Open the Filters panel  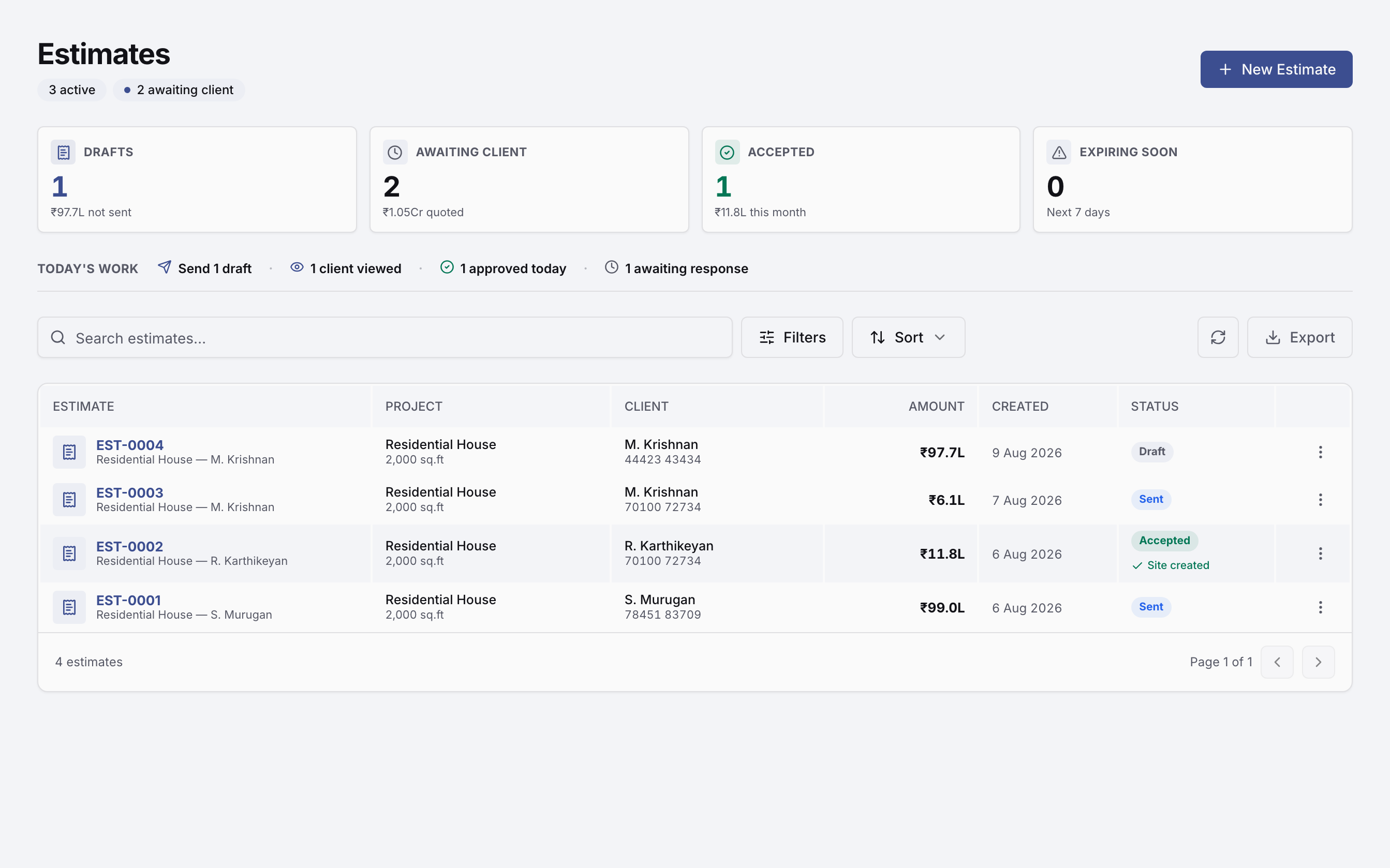792,338
